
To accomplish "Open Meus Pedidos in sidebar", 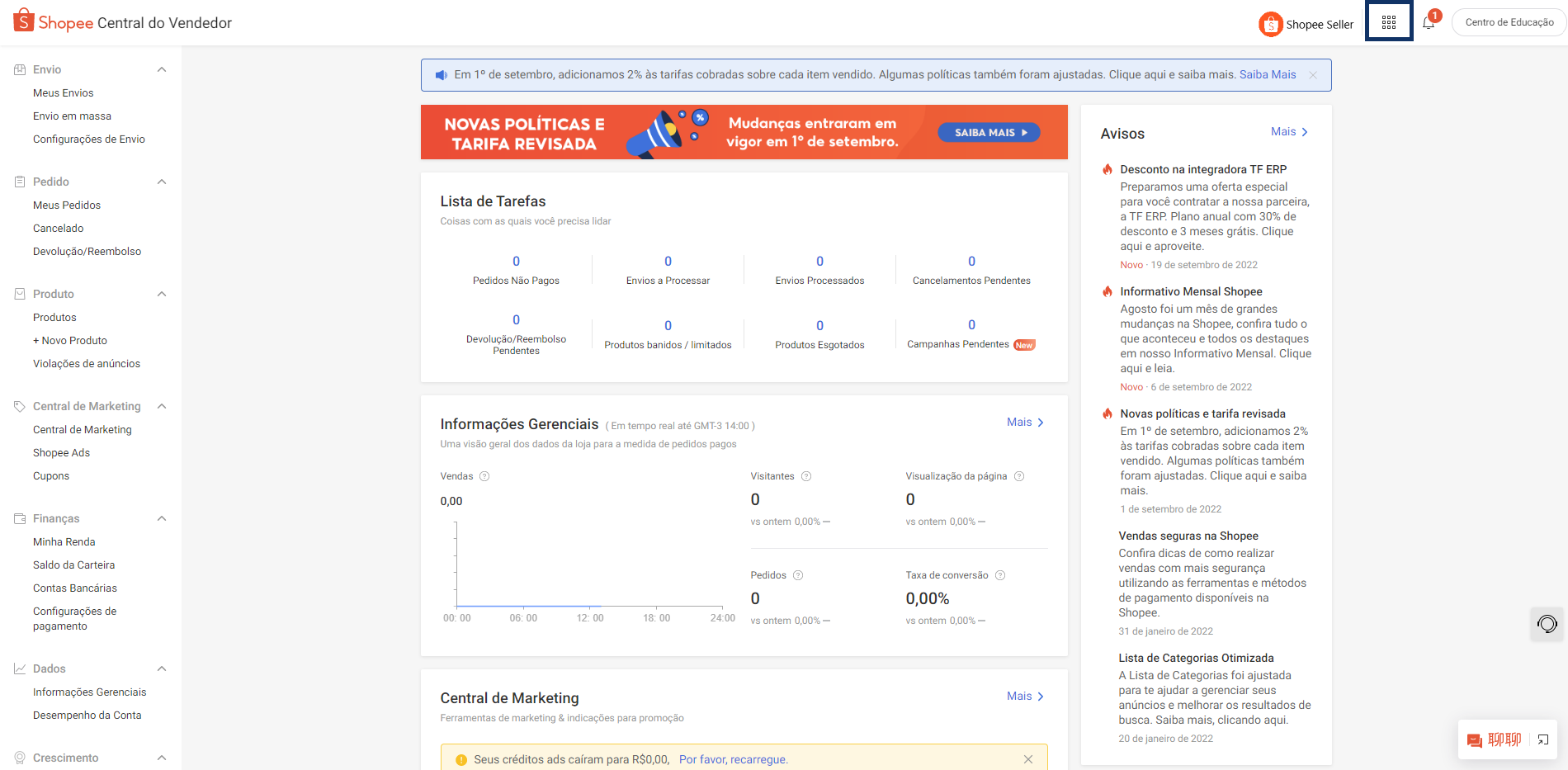I will 67,205.
